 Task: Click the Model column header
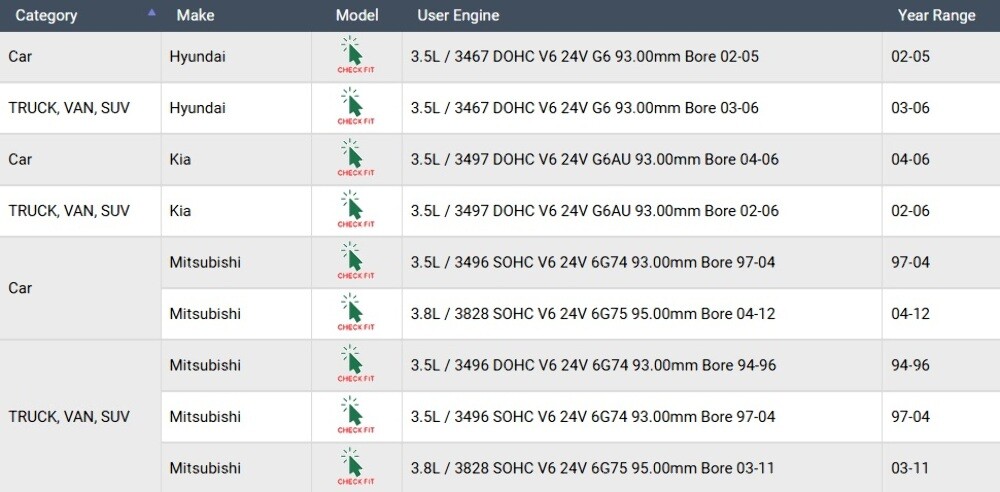tap(357, 15)
